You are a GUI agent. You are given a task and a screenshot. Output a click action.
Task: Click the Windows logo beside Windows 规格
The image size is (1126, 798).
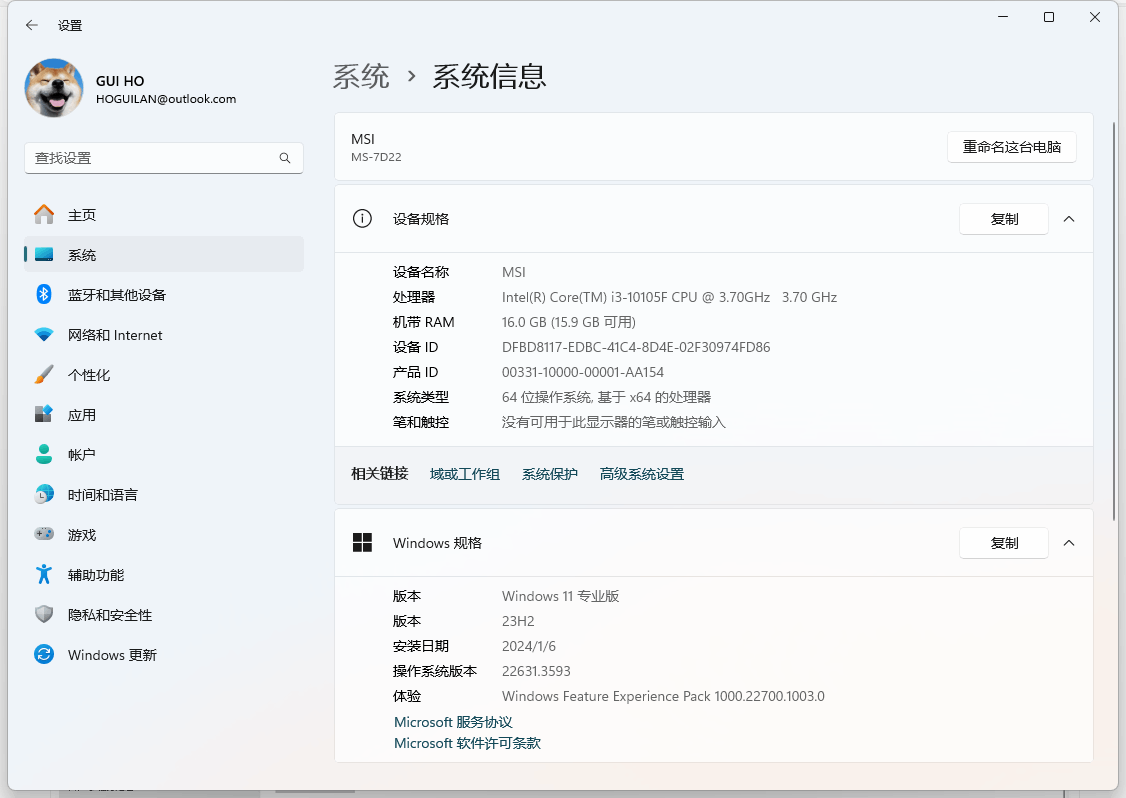coord(362,542)
